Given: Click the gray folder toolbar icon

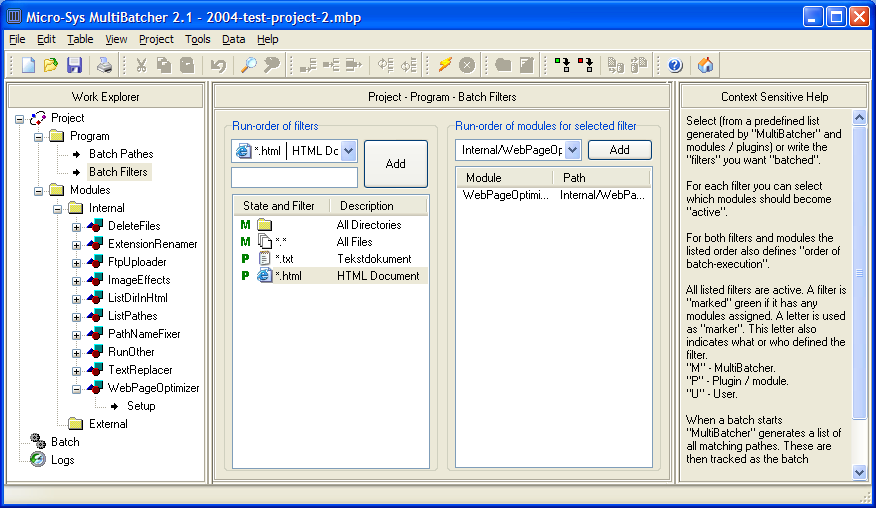Looking at the screenshot, I should coord(503,65).
